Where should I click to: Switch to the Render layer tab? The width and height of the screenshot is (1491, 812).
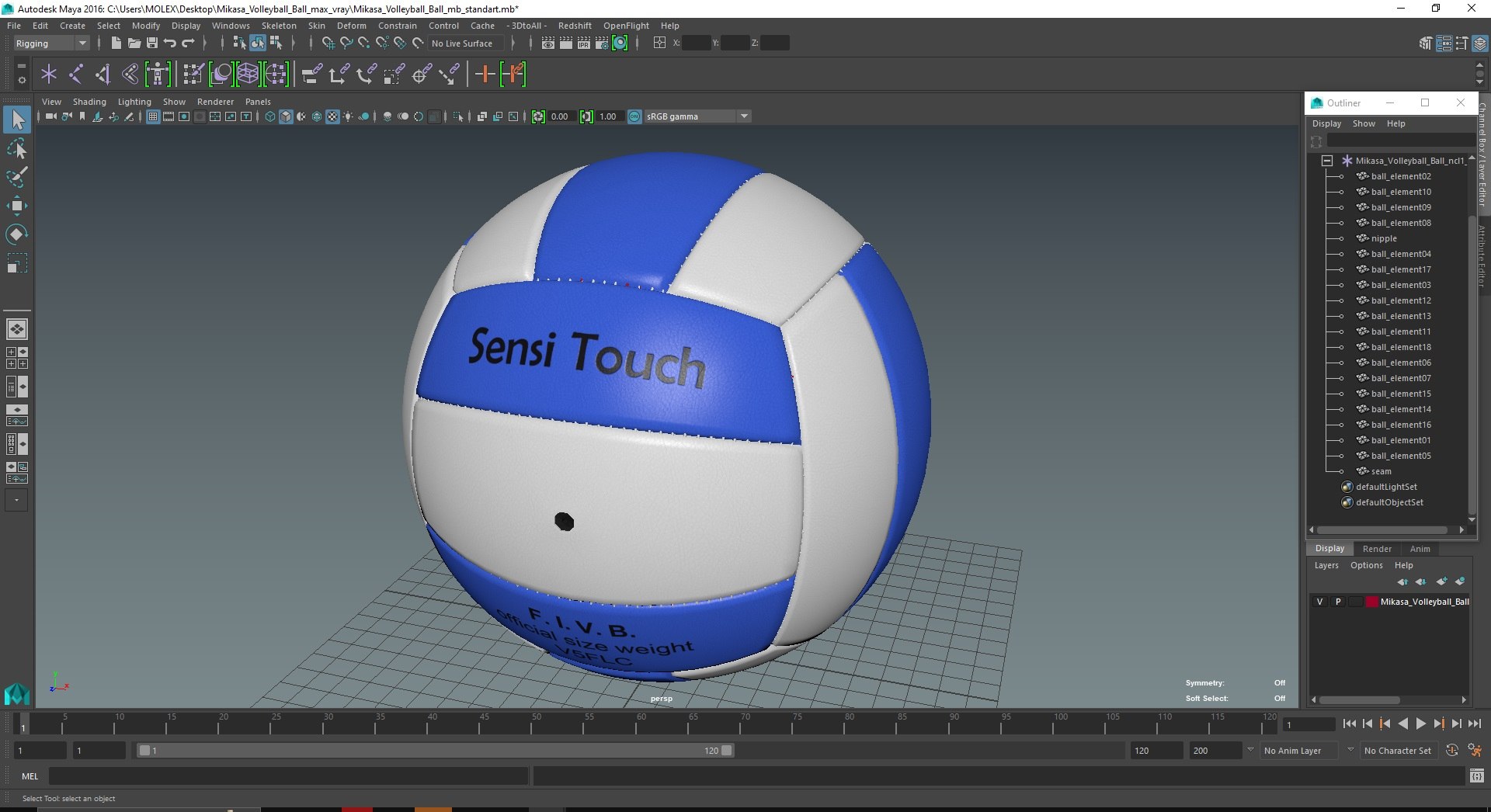point(1377,549)
